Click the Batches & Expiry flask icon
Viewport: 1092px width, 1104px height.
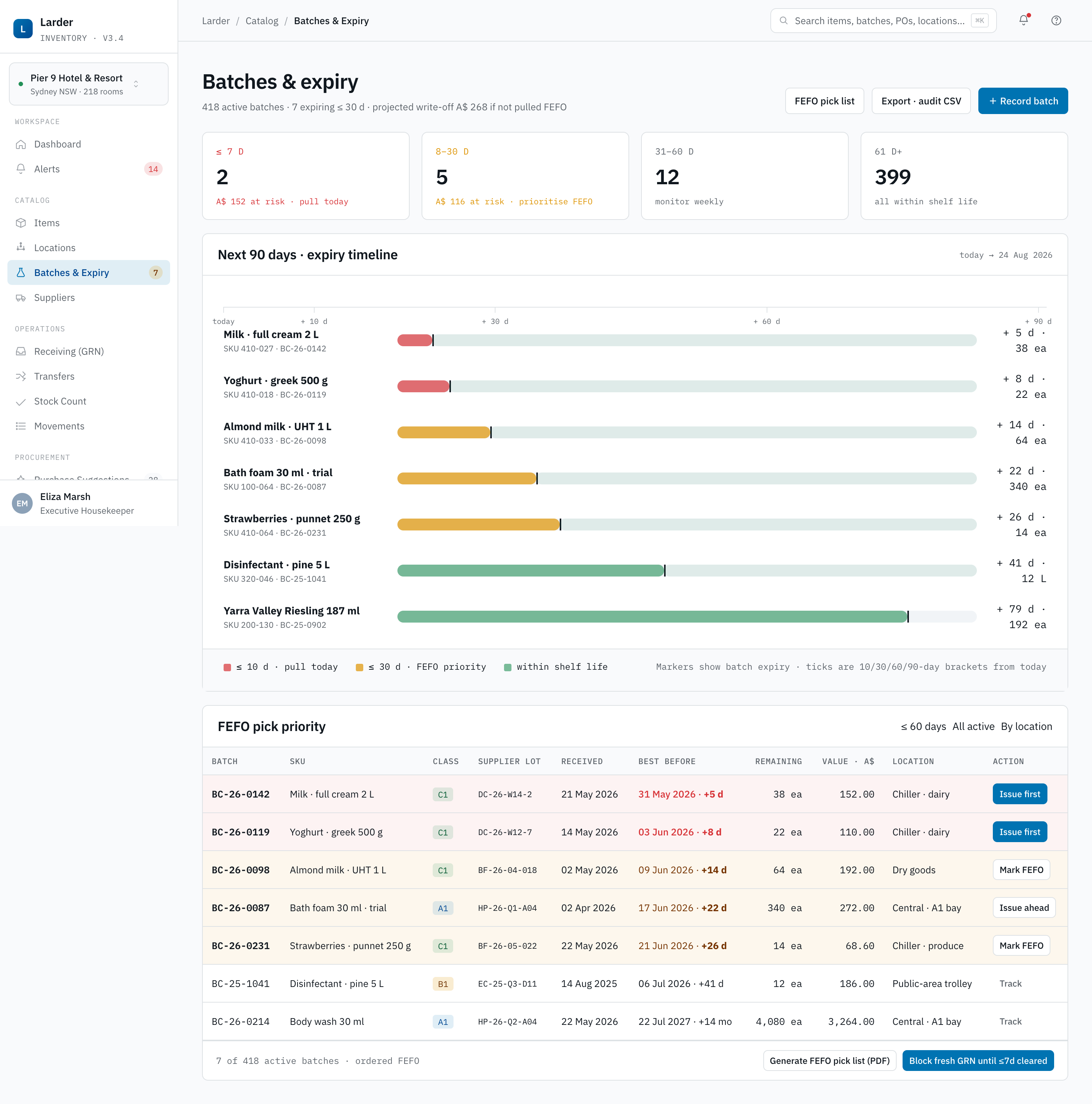(21, 273)
